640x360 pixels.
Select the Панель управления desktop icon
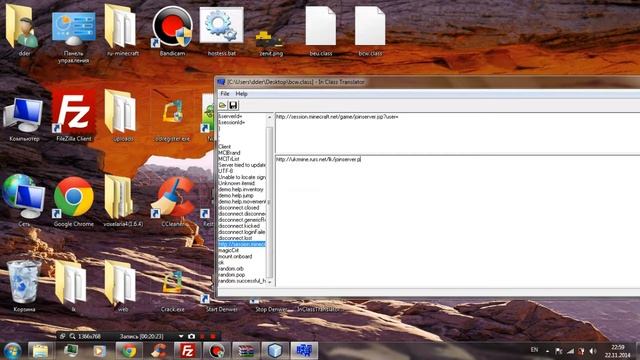(x=73, y=35)
